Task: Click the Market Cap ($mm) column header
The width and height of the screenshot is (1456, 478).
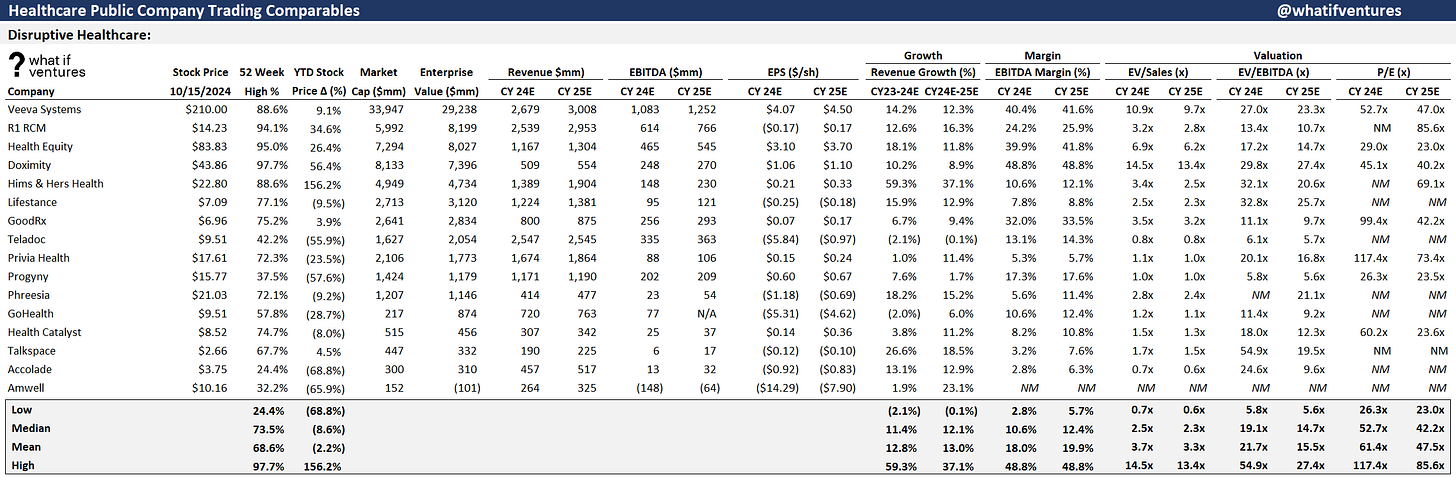Action: 379,81
